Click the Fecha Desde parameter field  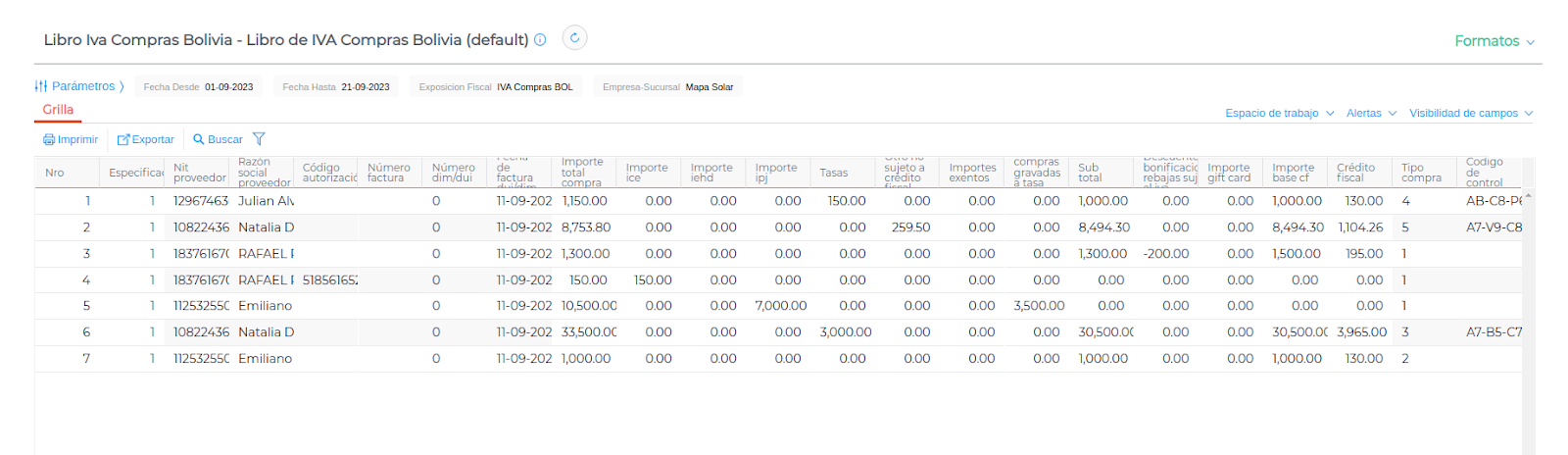point(198,87)
